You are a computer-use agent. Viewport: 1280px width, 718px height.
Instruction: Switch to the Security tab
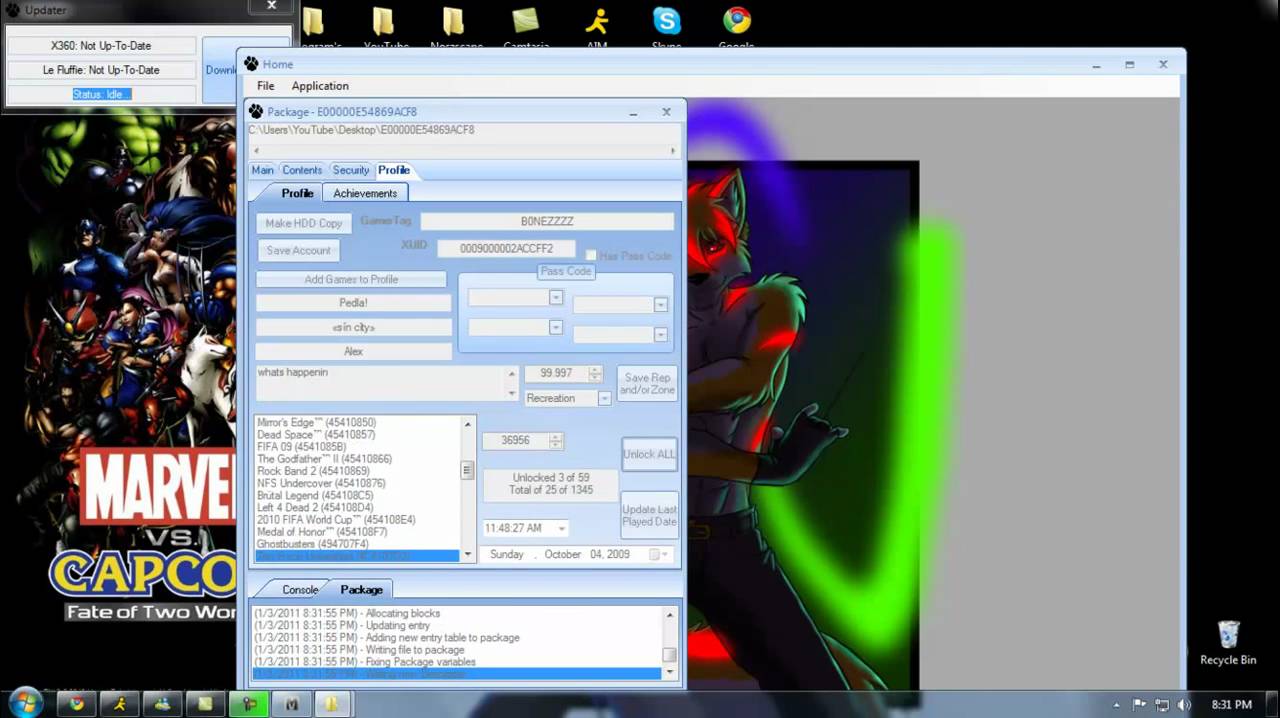351,170
